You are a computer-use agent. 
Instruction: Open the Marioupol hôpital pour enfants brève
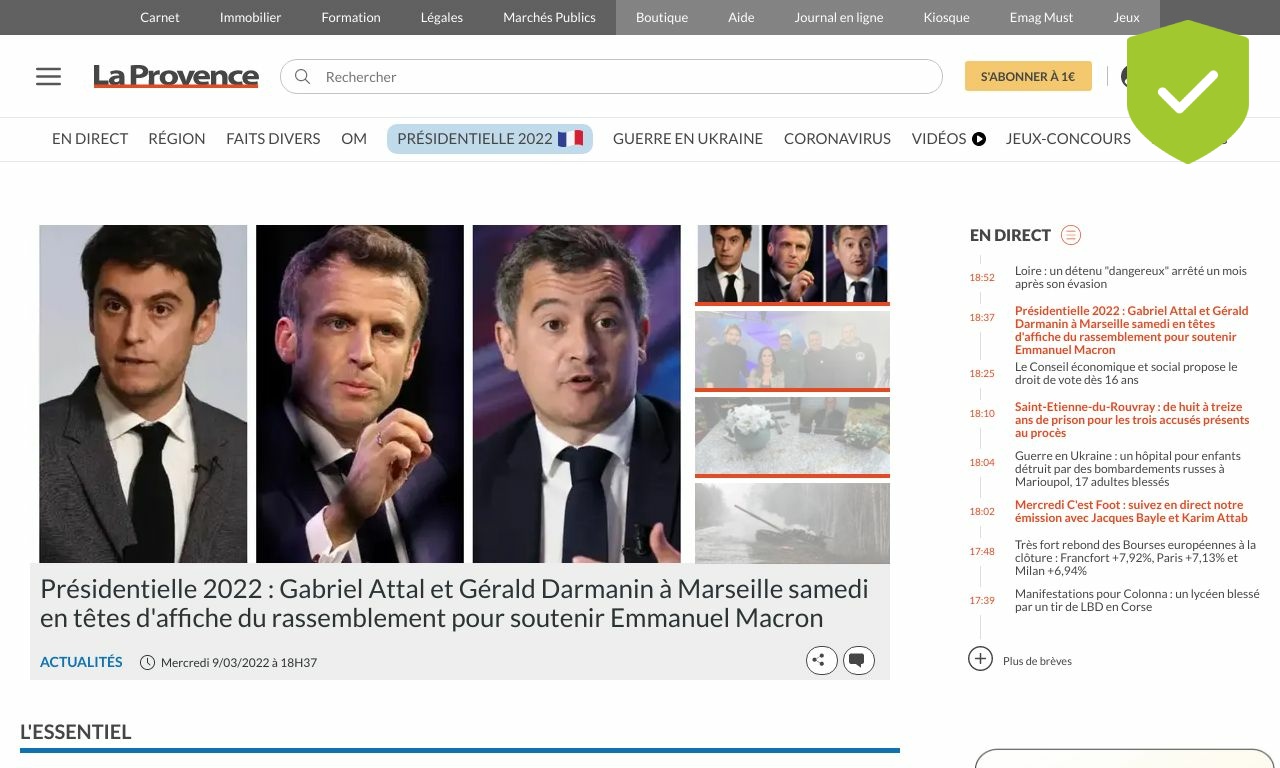pos(1128,468)
